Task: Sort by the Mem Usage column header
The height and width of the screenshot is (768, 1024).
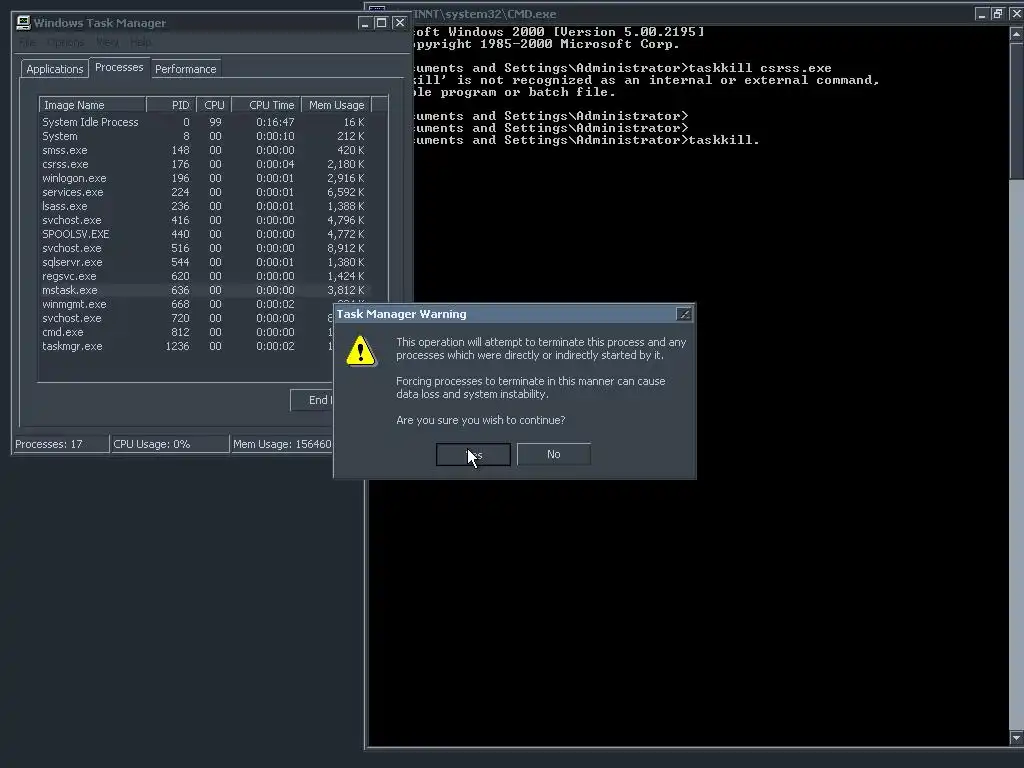Action: point(336,105)
